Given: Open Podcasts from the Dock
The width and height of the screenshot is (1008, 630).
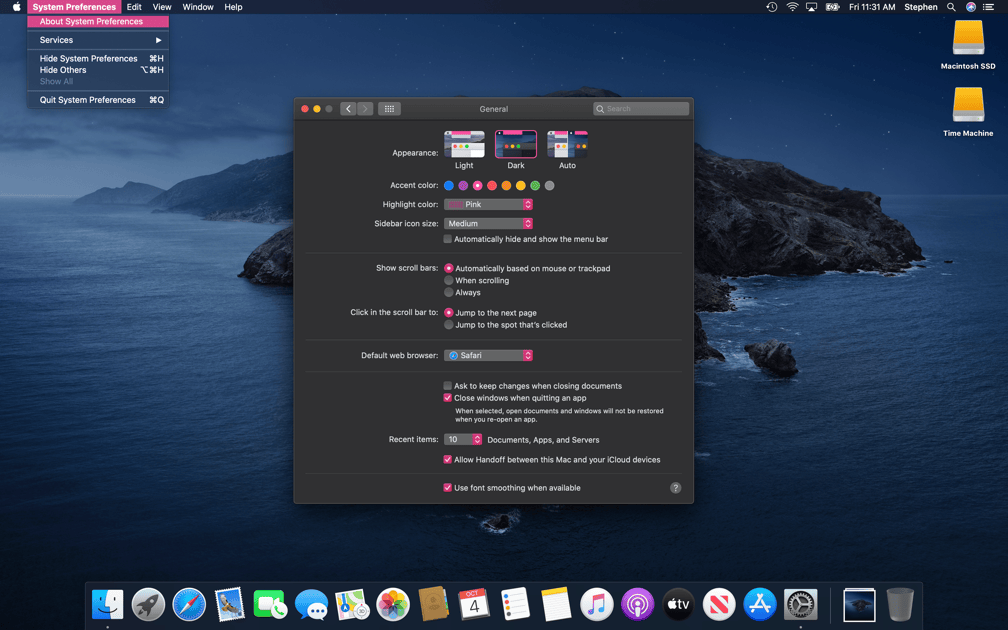Looking at the screenshot, I should [638, 604].
